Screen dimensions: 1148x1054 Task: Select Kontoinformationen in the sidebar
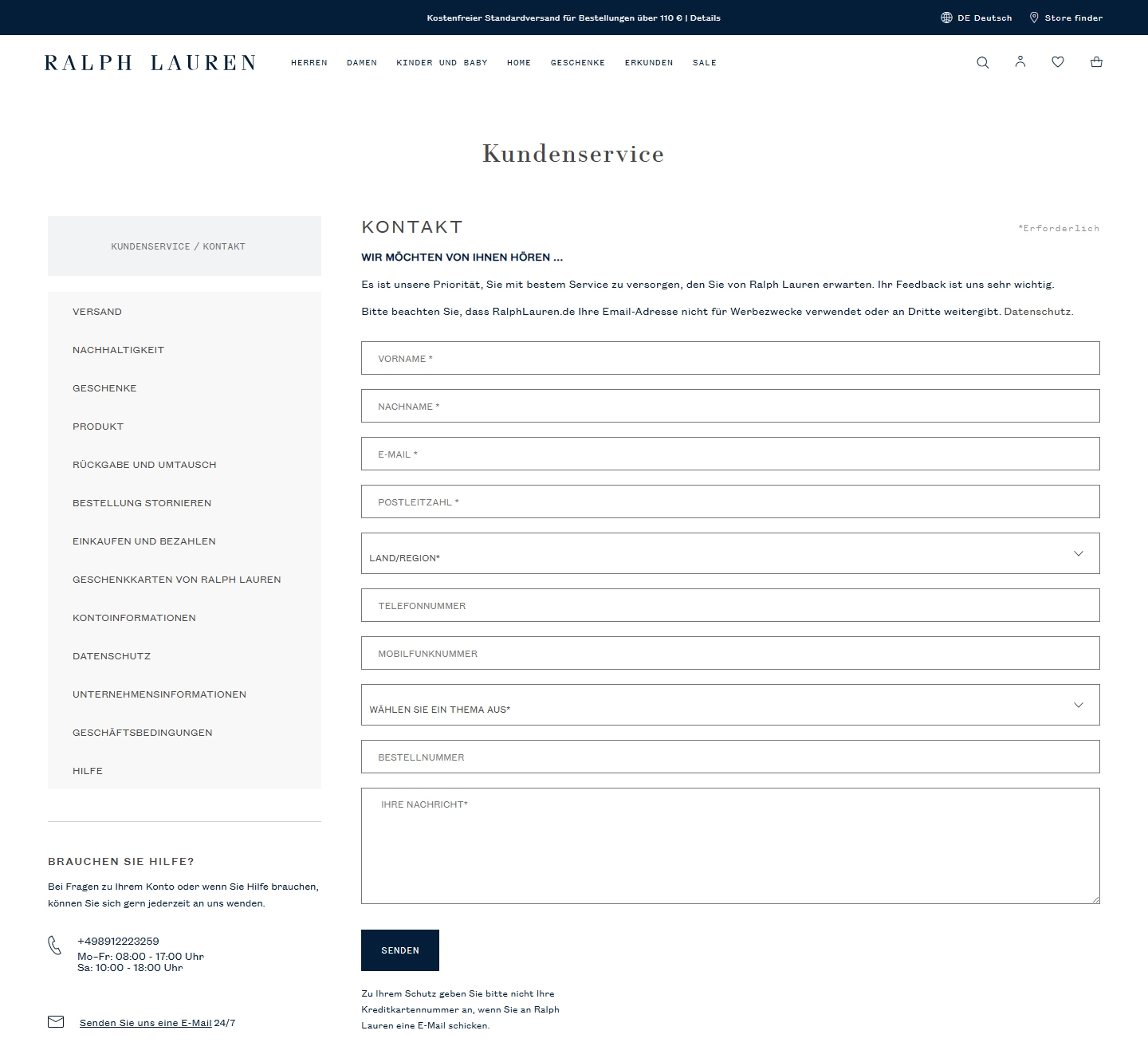134,618
